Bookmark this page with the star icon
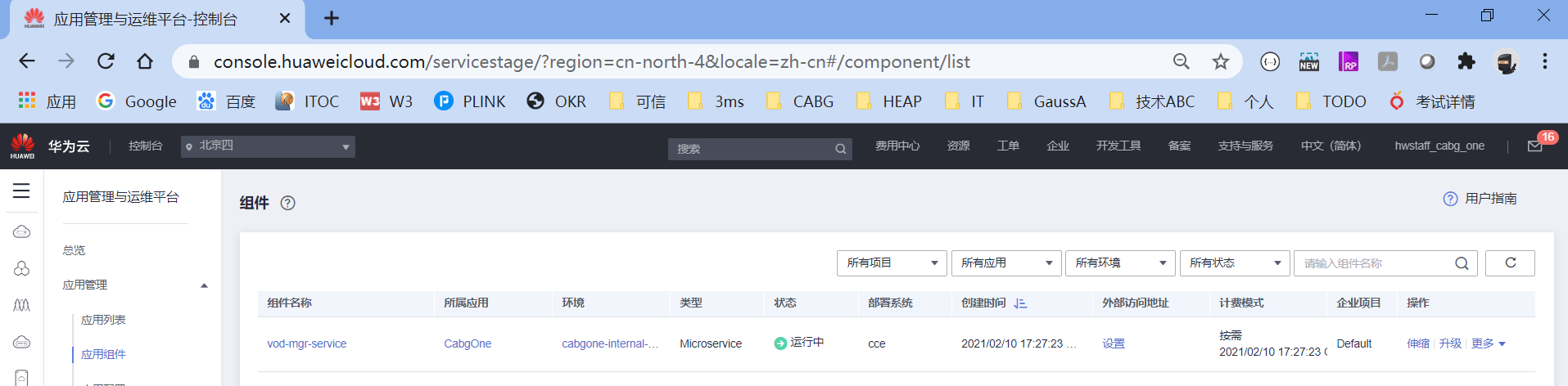Screen dimensions: 1568x386 click(1221, 61)
